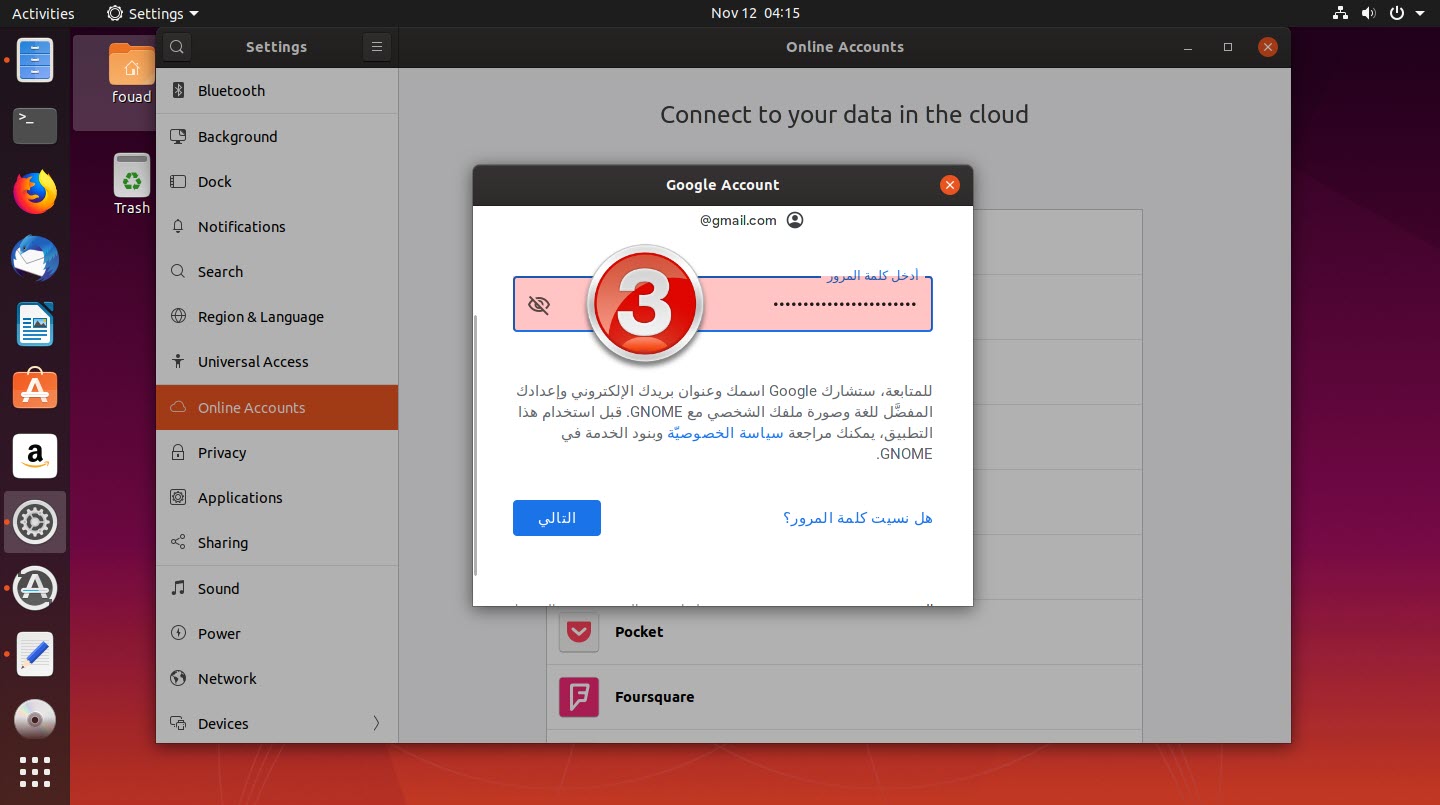Screen dimensions: 1440x805
Task: Click the Network globe icon in sidebar
Action: [x=178, y=679]
